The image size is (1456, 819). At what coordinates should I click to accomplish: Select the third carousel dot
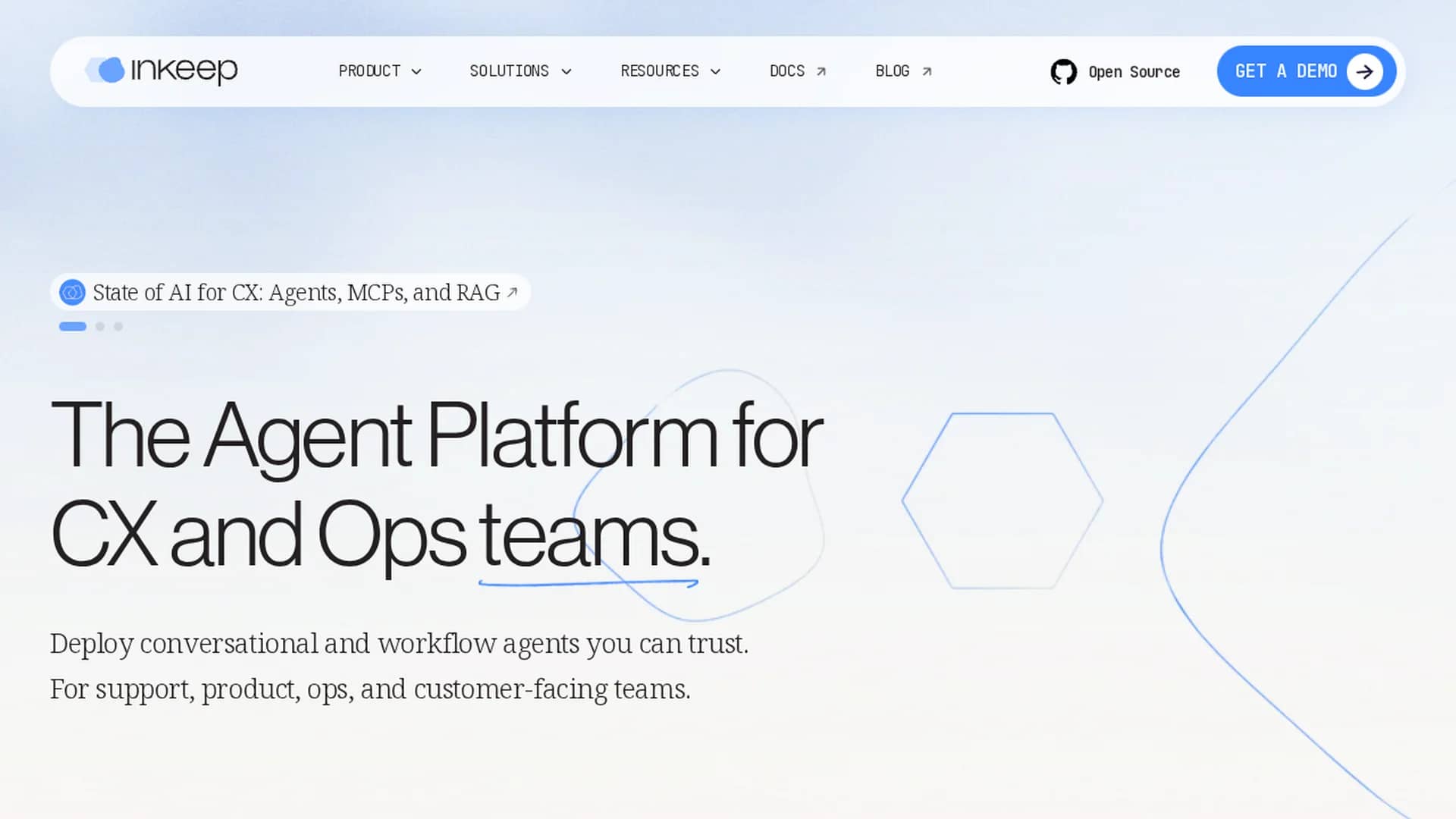click(118, 326)
